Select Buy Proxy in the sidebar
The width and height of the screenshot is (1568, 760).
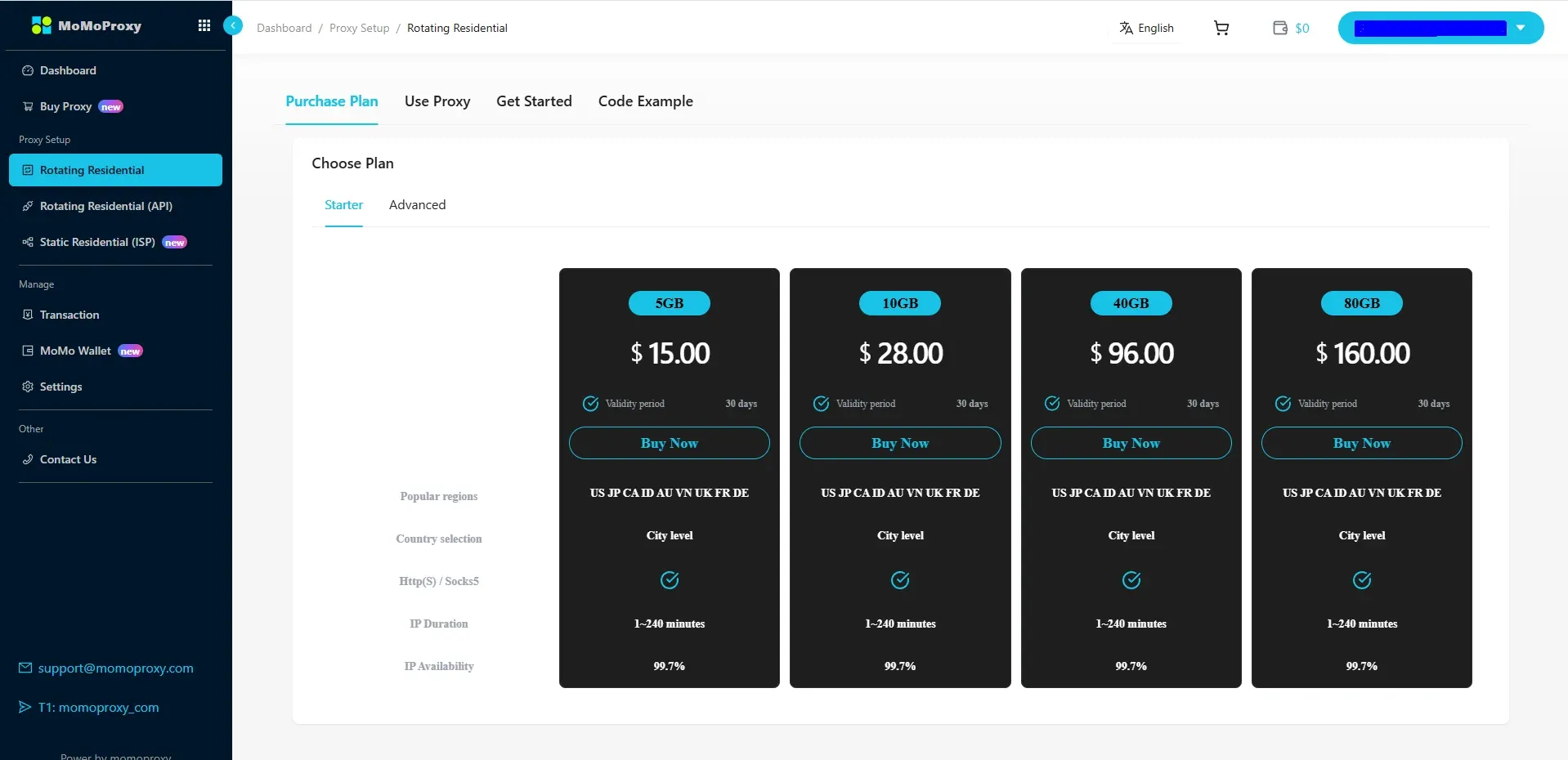(65, 106)
